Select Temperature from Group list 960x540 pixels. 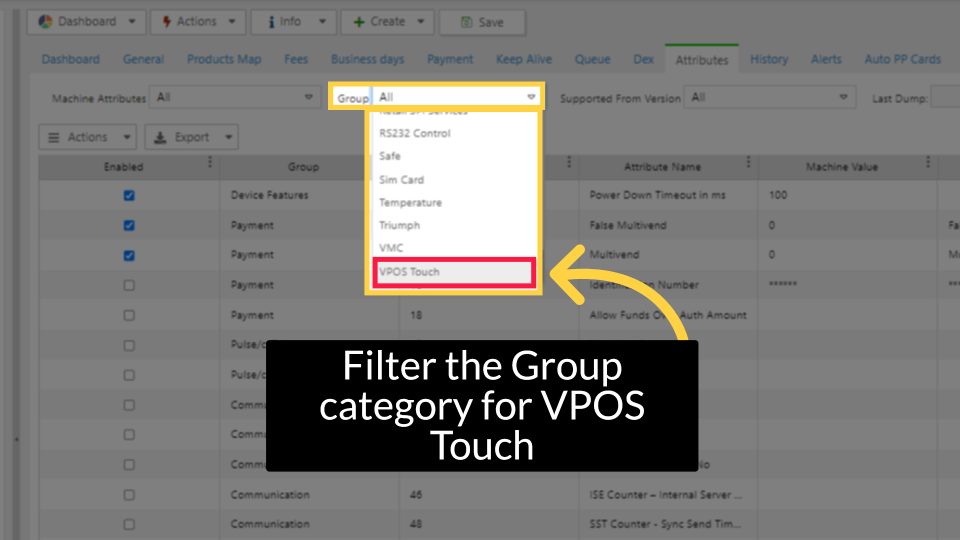(x=454, y=202)
